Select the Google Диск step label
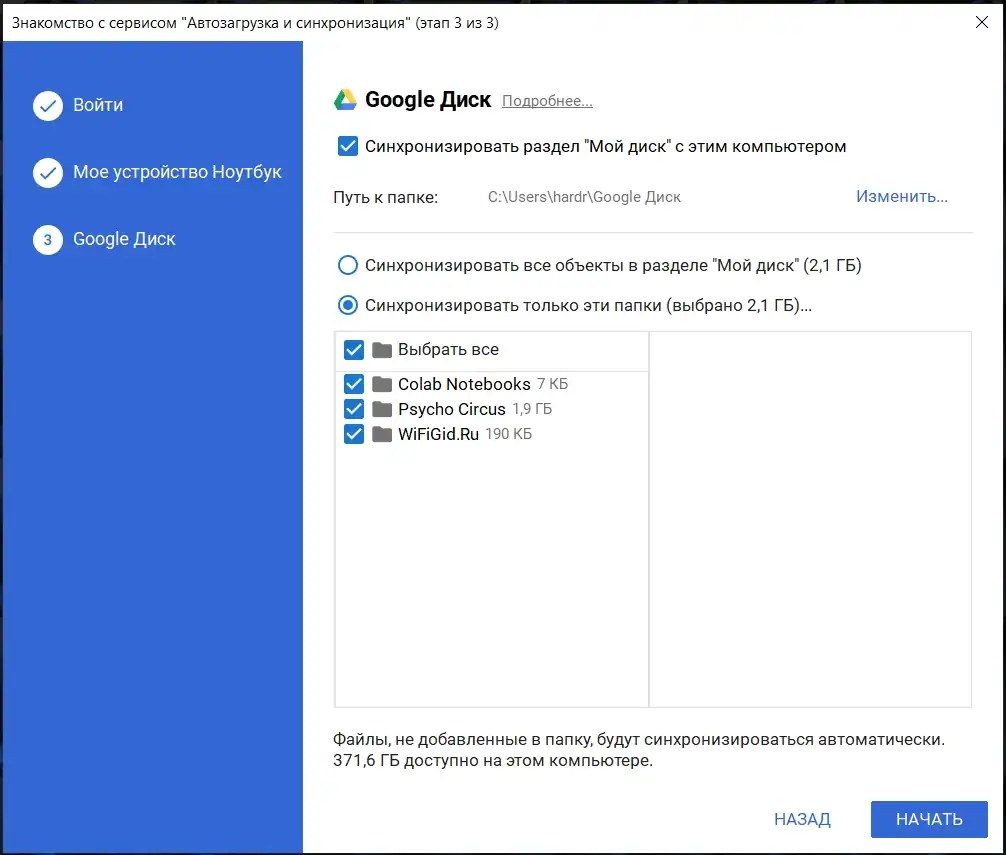Image resolution: width=1006 pixels, height=855 pixels. point(124,239)
